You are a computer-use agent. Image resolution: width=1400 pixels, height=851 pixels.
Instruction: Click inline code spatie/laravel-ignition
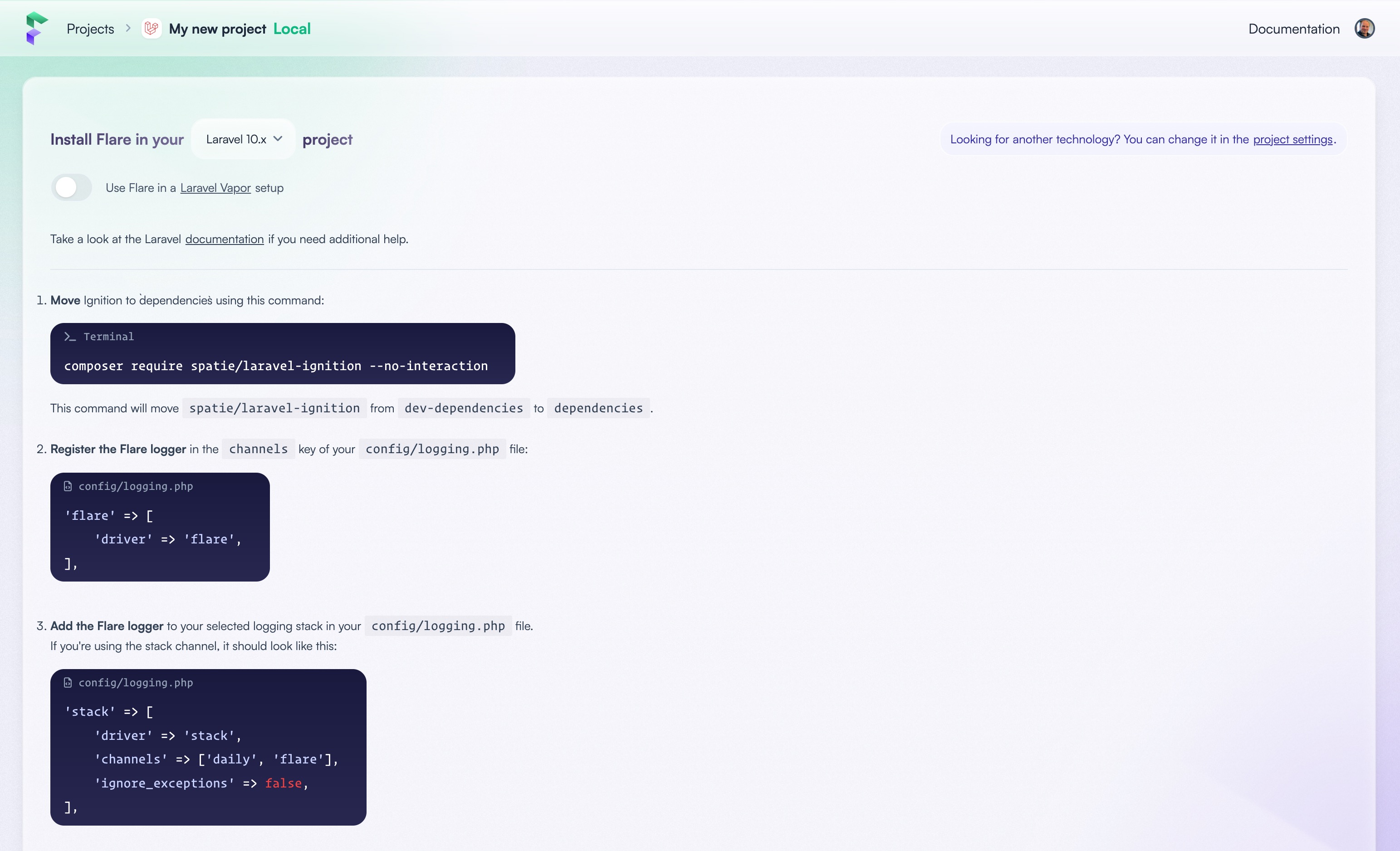(274, 408)
